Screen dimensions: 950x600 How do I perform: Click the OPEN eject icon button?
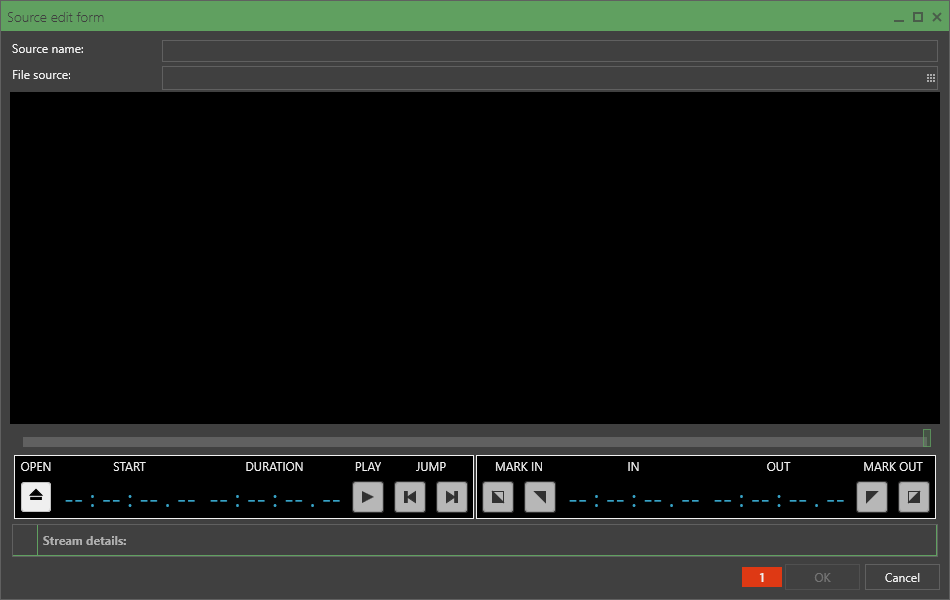tap(36, 497)
